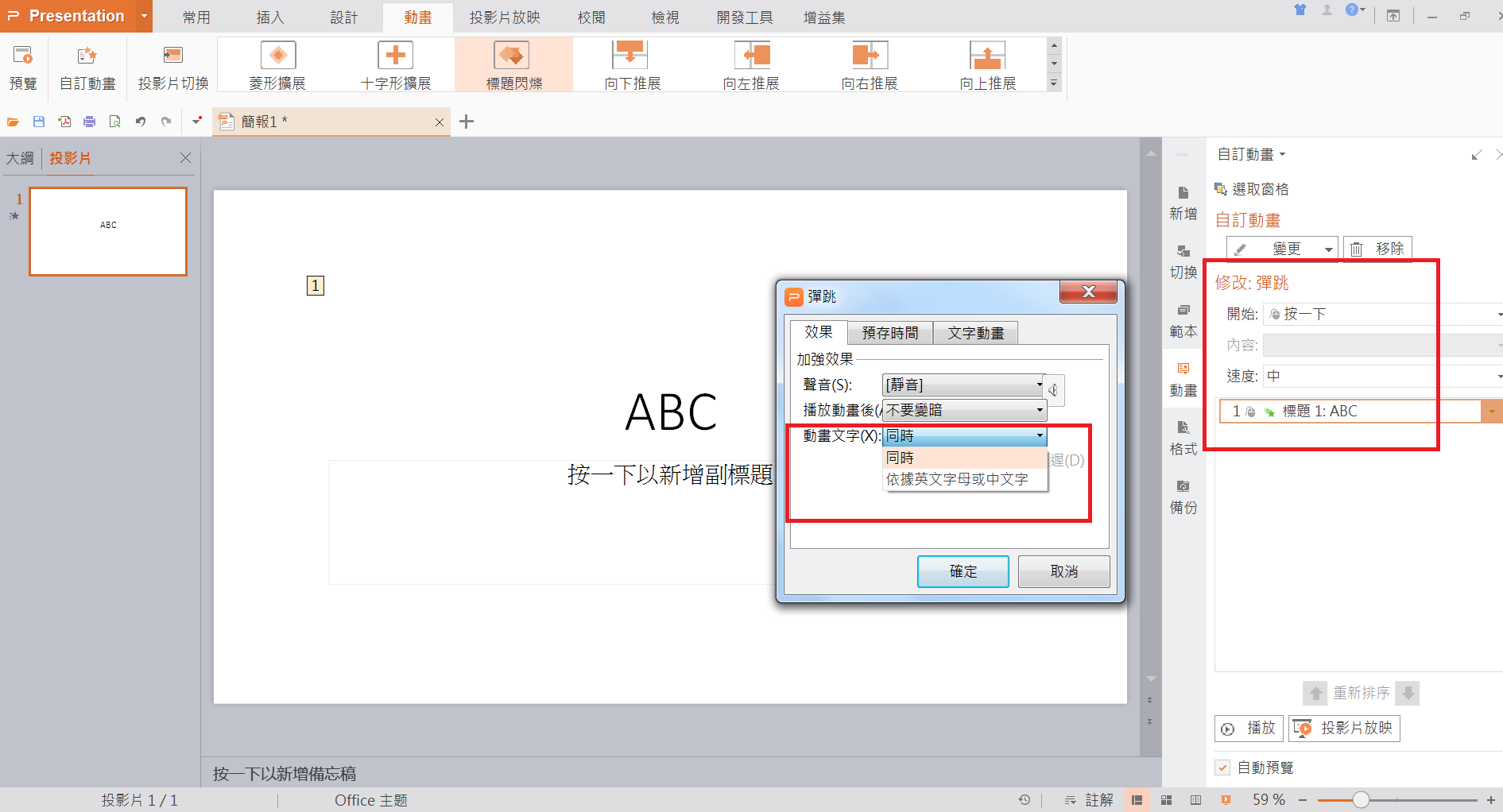Click the 移除 remove button
This screenshot has height=812, width=1503.
pyautogui.click(x=1378, y=249)
